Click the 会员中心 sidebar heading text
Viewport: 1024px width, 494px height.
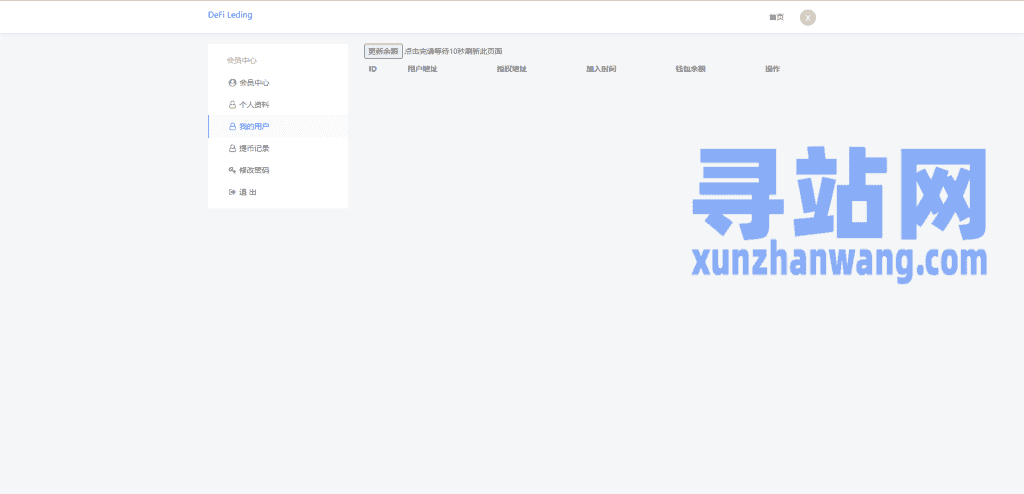[x=242, y=61]
